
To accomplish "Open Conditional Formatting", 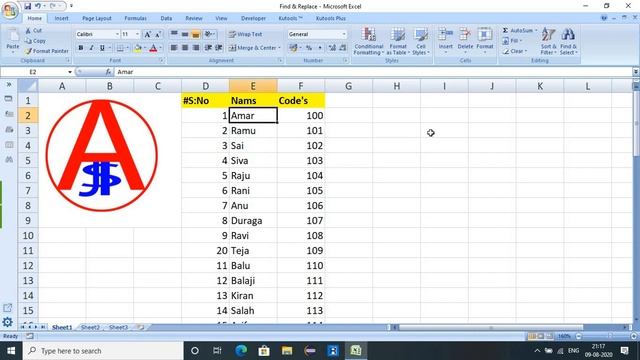I will [369, 41].
